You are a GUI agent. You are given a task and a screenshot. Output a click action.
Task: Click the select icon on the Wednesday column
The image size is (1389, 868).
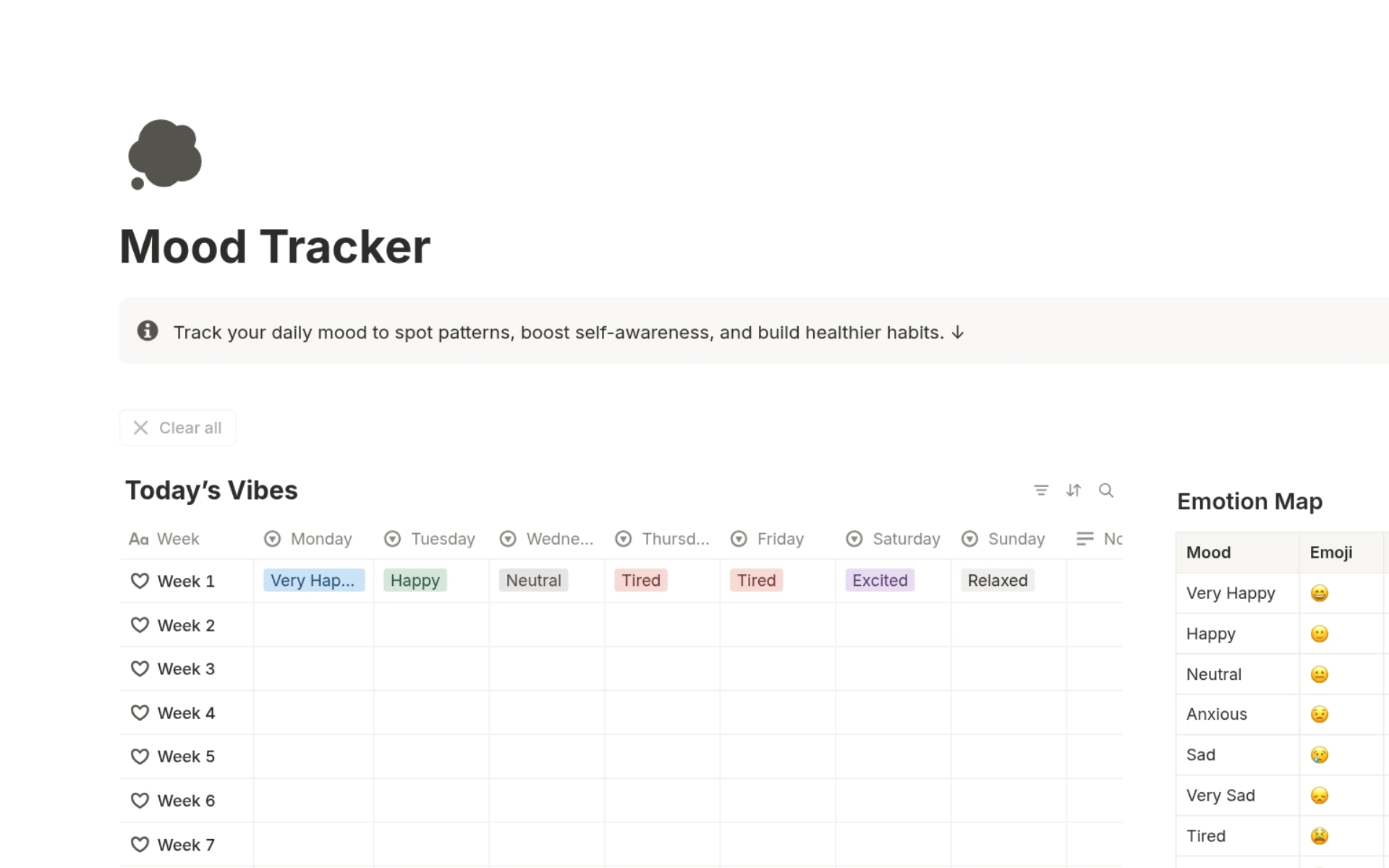point(508,538)
